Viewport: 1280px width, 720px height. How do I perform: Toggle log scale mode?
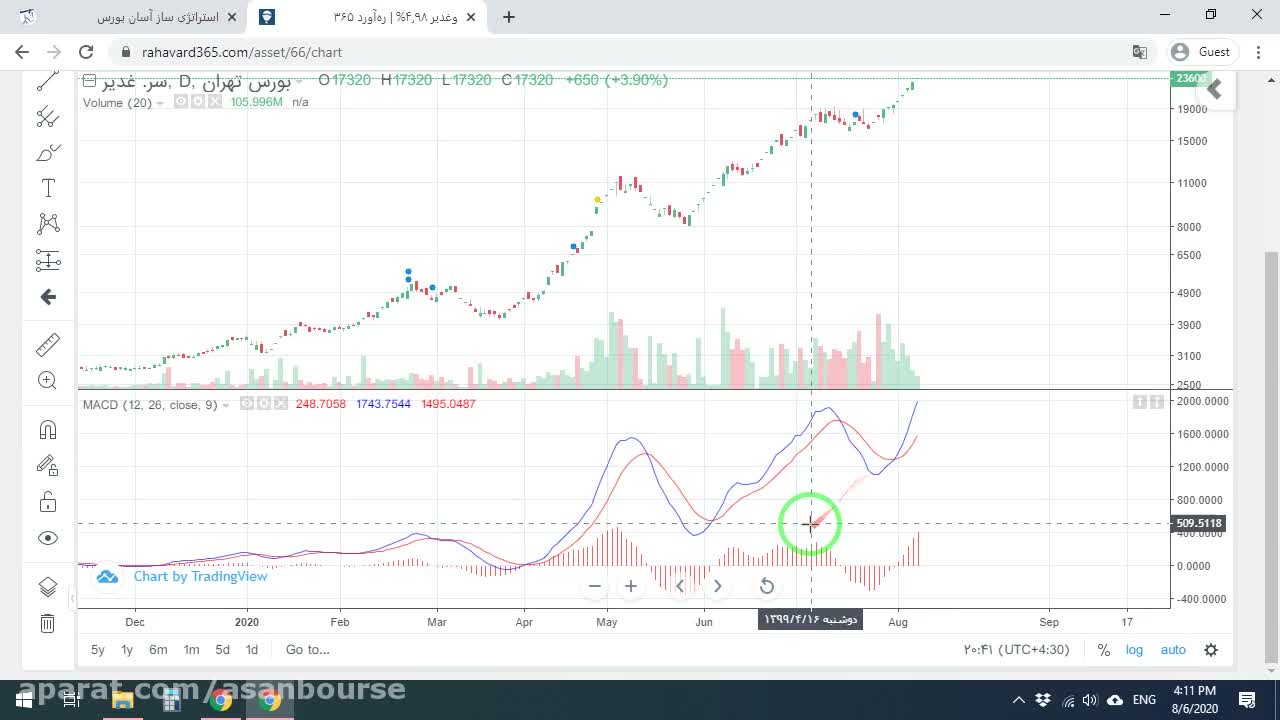click(x=1134, y=650)
